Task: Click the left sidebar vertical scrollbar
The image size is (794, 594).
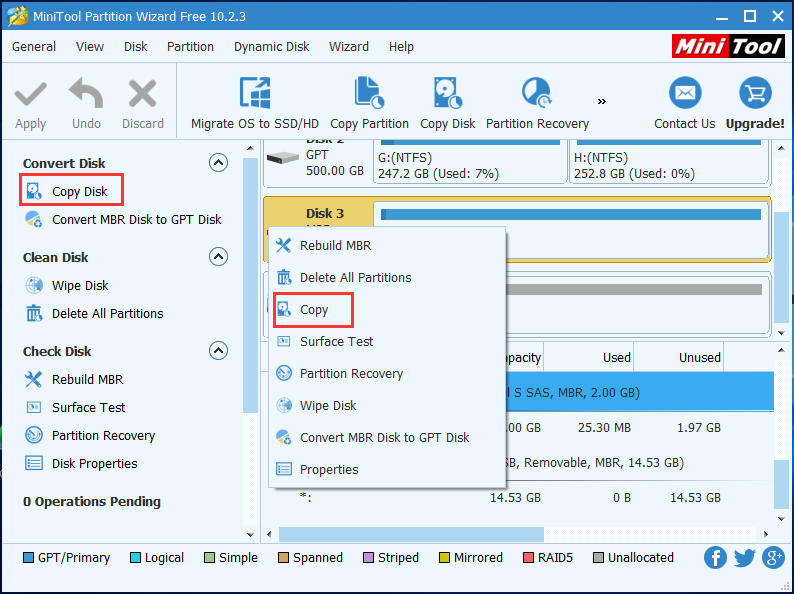Action: click(250, 285)
